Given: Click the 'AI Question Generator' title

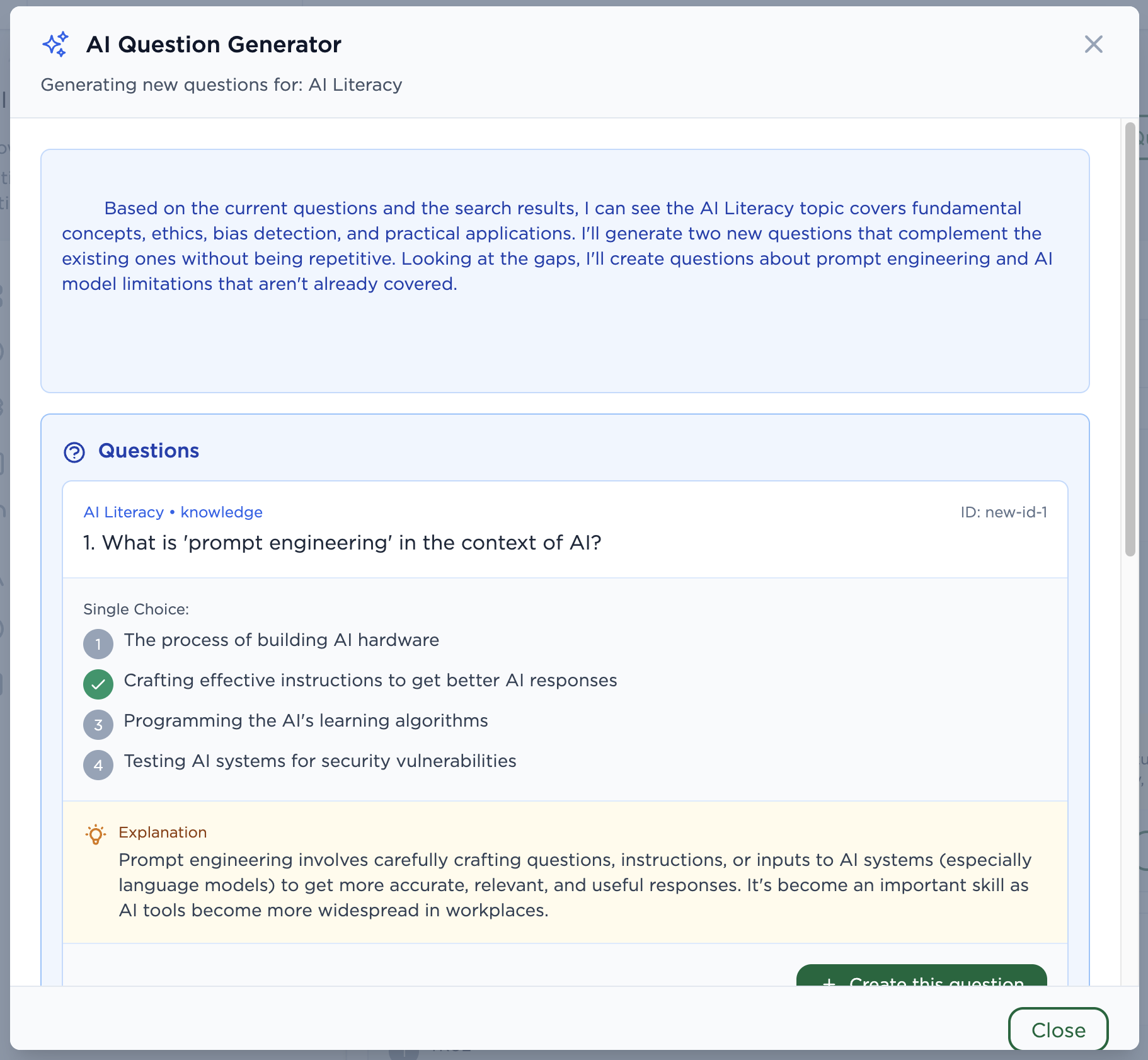Looking at the screenshot, I should point(214,45).
